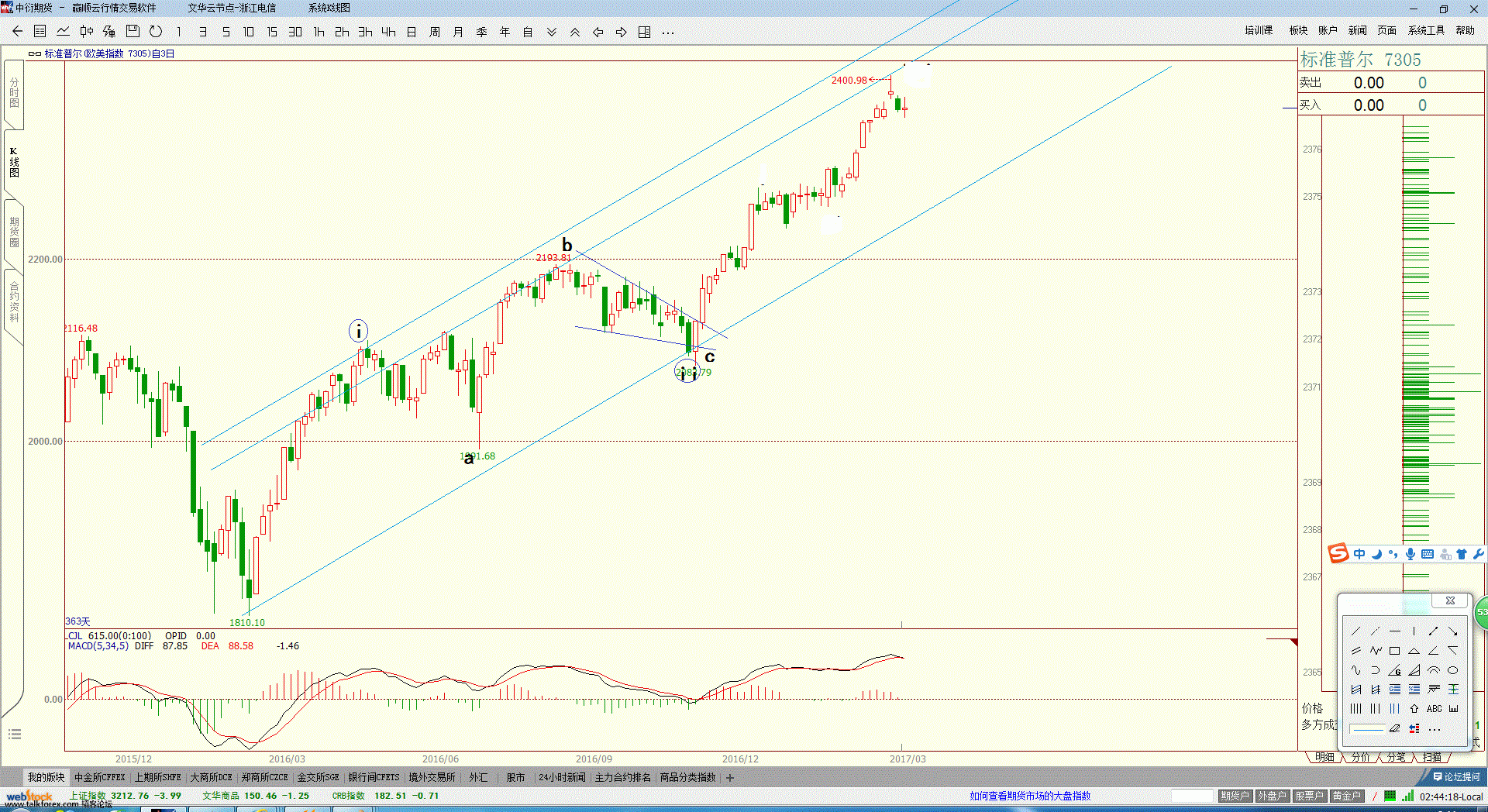Refresh the chart with circular arrow icon
Viewport: 1488px width, 812px height.
(156, 32)
